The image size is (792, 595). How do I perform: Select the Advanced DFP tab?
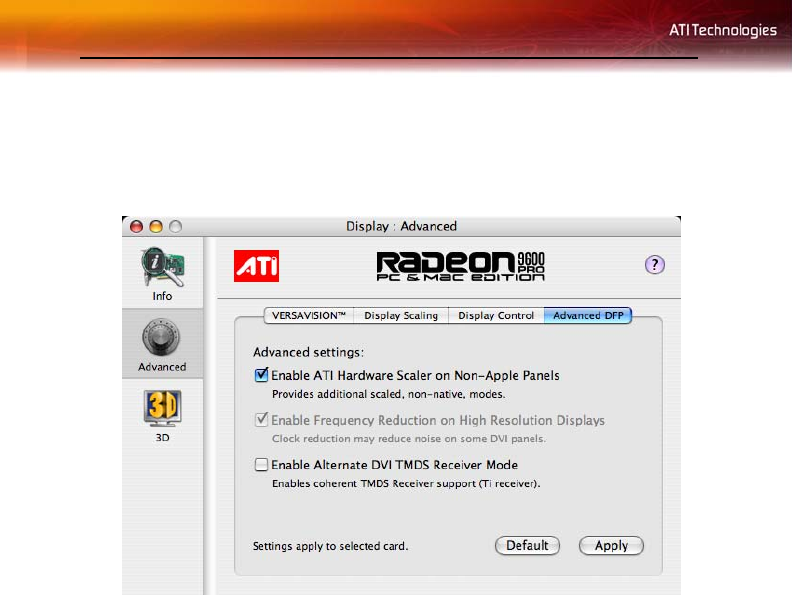pyautogui.click(x=588, y=316)
